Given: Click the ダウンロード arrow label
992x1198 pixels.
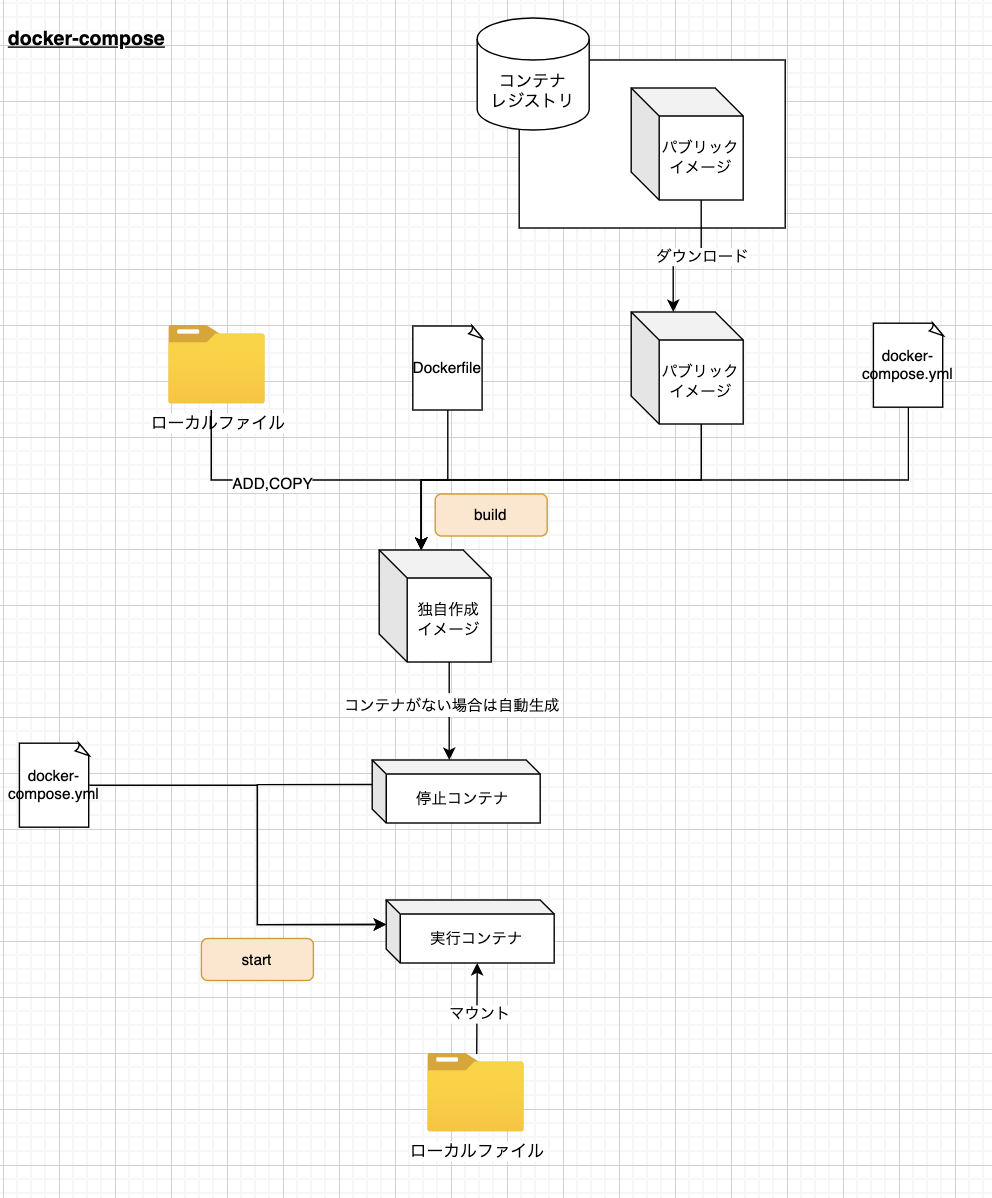Looking at the screenshot, I should 702,256.
